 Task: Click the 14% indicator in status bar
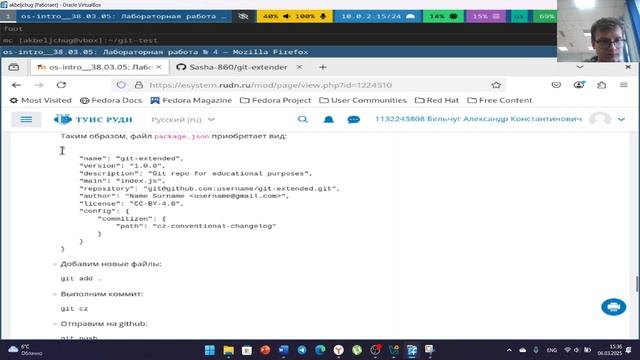coord(443,16)
